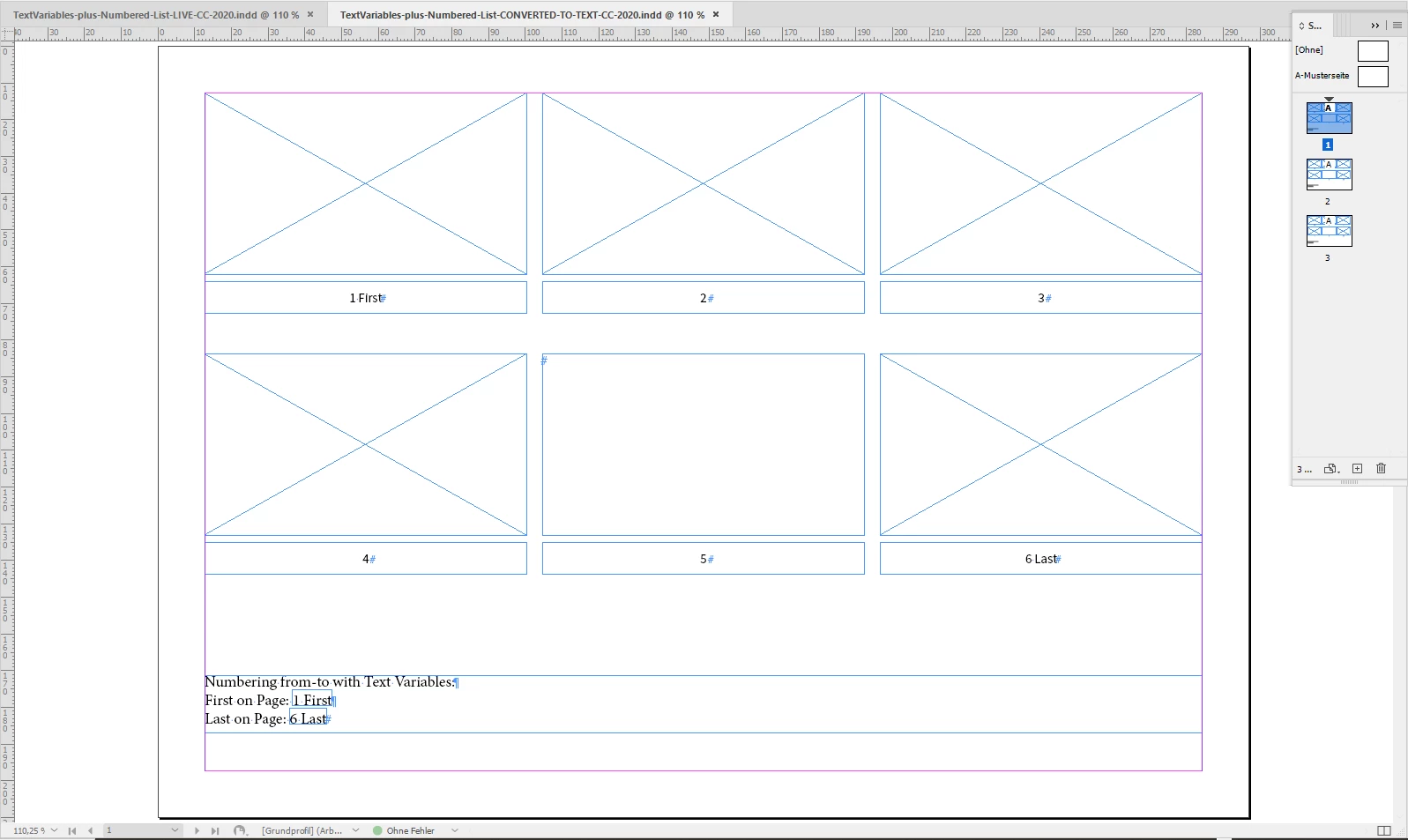Click the Create New Page icon
Screen dimensions: 1408x840
click(x=1358, y=469)
